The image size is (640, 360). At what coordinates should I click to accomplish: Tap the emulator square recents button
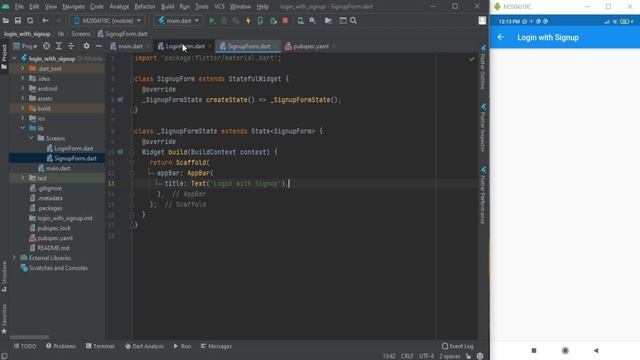534,351
